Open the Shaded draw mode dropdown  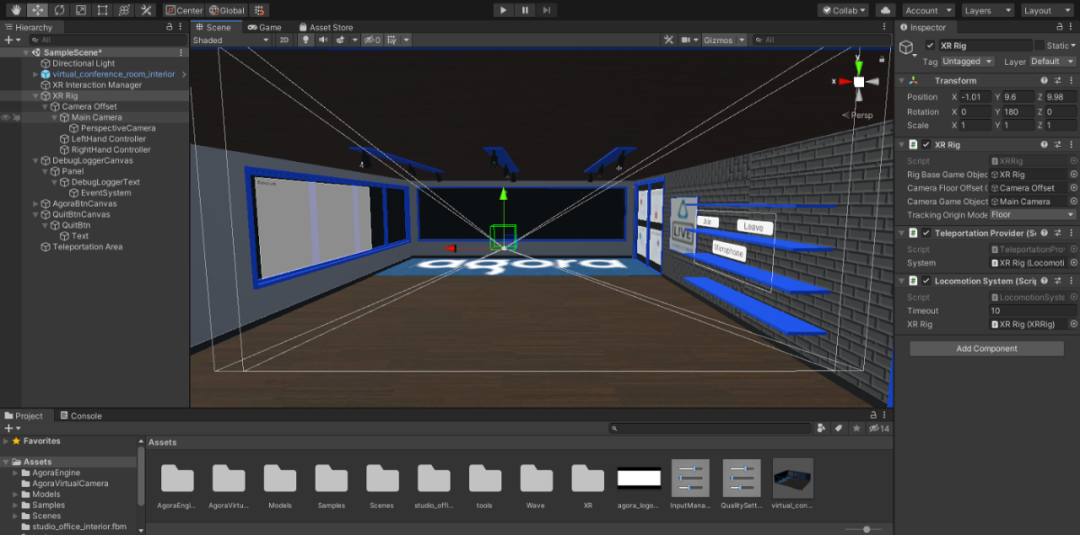[x=231, y=40]
